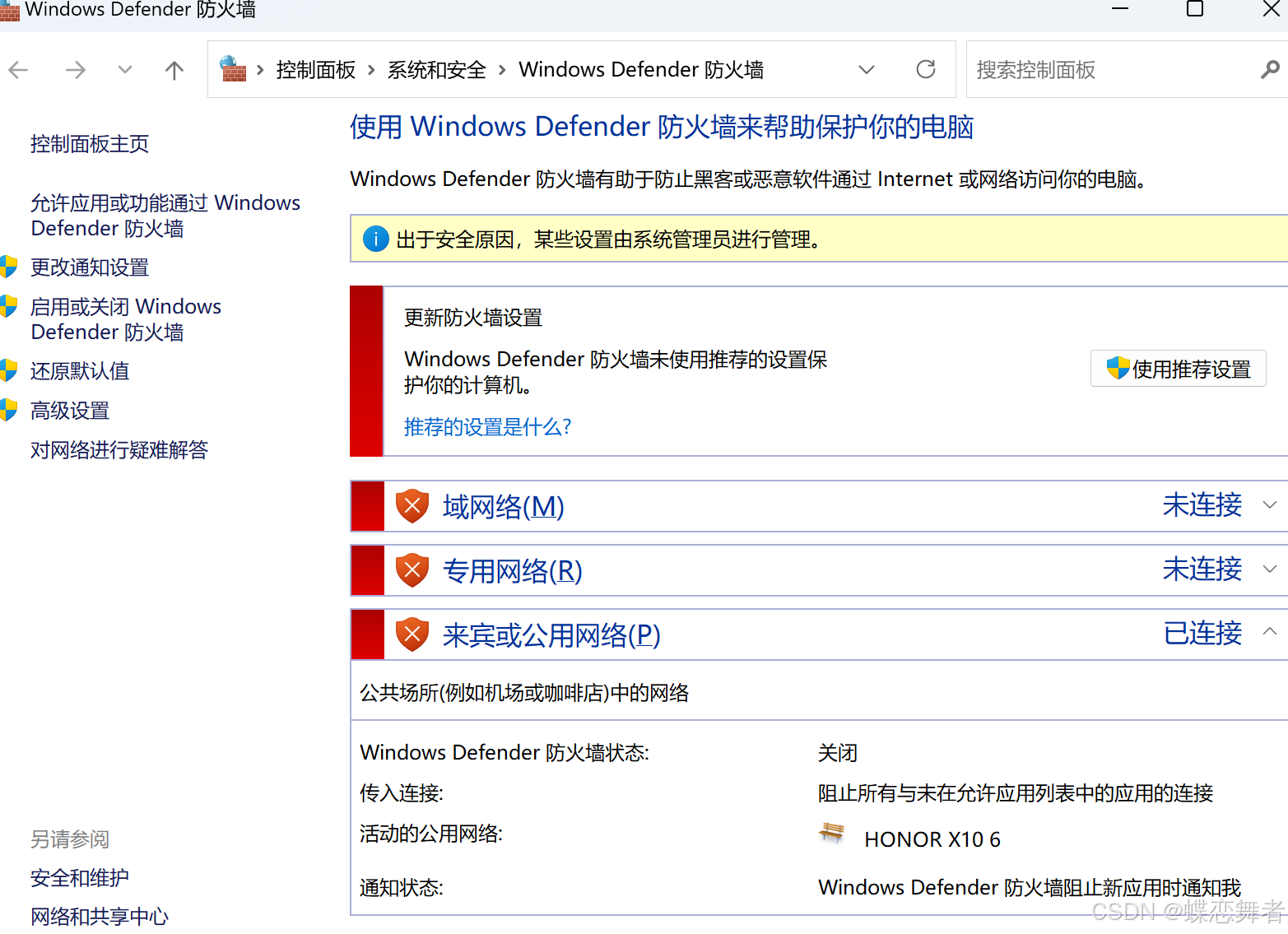Open 对网络进行疑难解答 link
Viewport: 1288px width, 934px height.
(119, 450)
